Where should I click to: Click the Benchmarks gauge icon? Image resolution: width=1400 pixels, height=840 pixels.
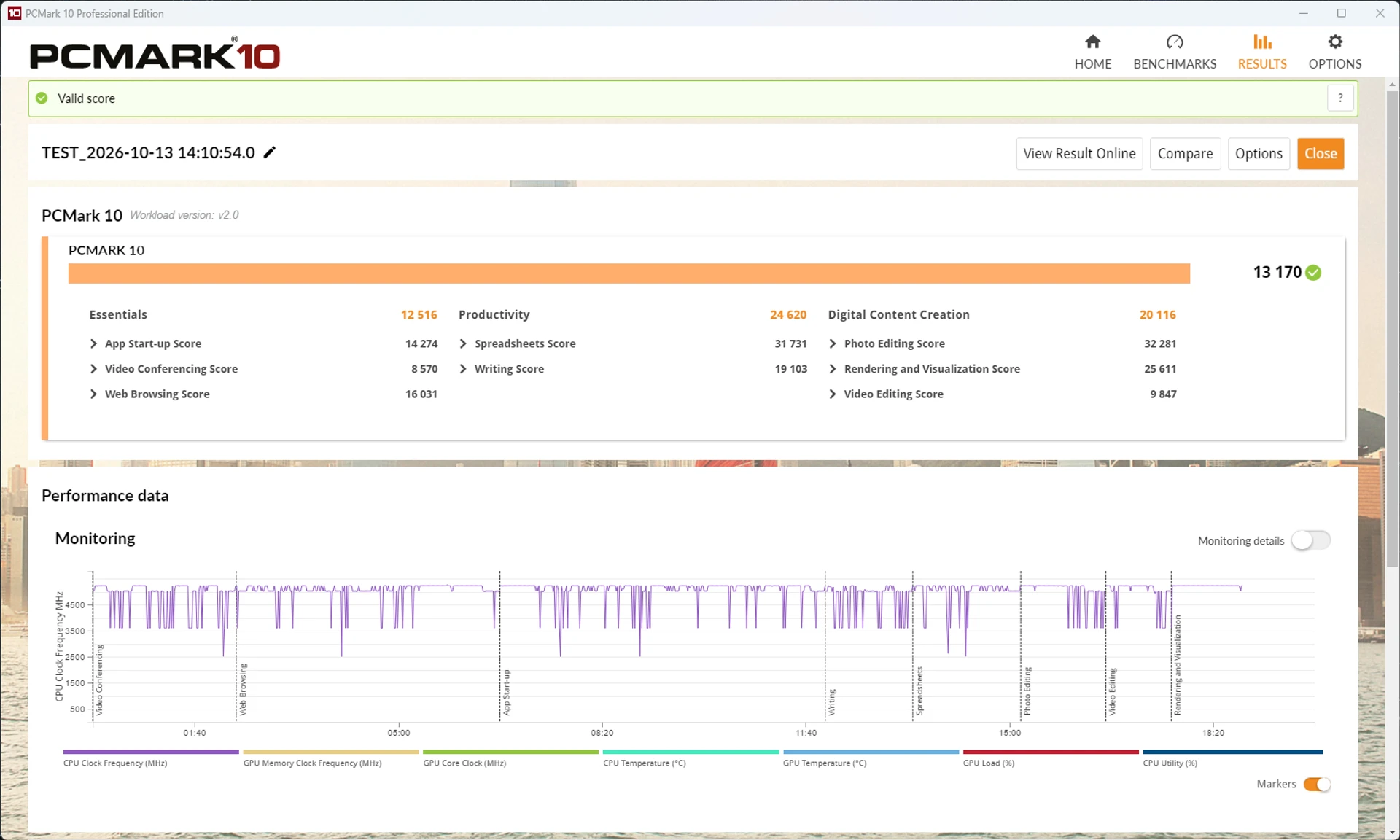(1175, 42)
